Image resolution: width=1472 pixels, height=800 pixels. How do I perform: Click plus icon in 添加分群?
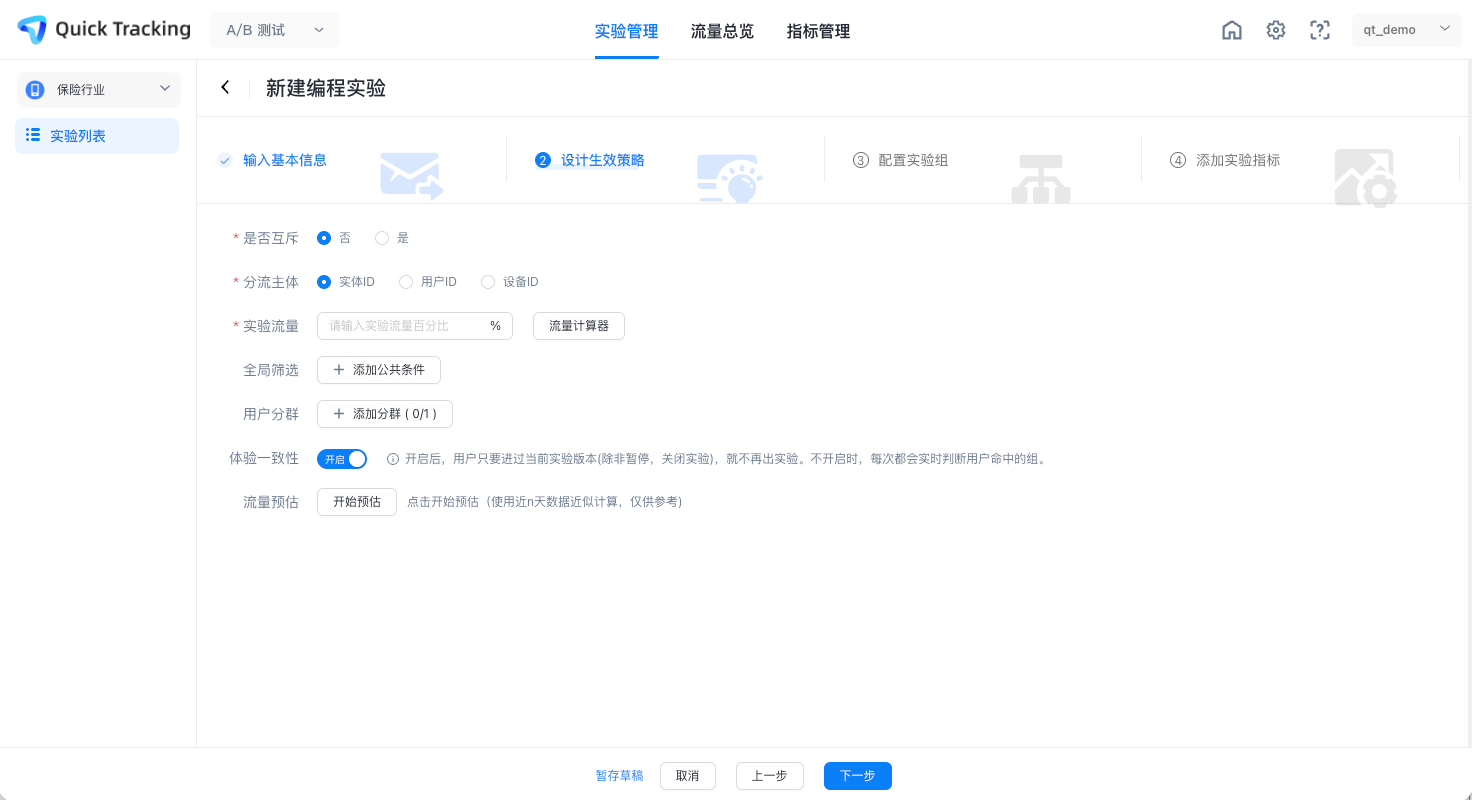tap(339, 414)
